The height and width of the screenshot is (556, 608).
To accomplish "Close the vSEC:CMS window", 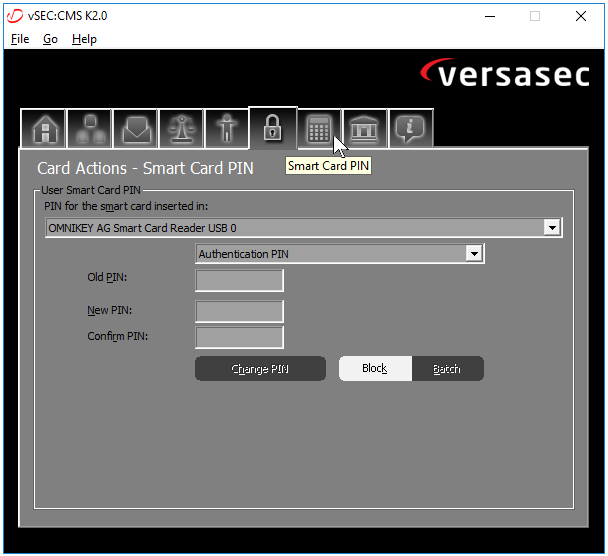I will click(580, 16).
